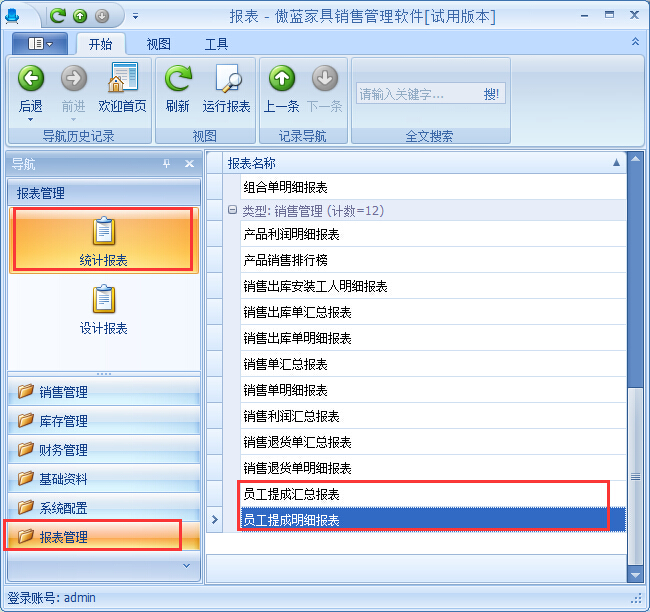Image resolution: width=650 pixels, height=612 pixels.
Task: Click the 后退 (Back) navigation icon
Action: (31, 80)
